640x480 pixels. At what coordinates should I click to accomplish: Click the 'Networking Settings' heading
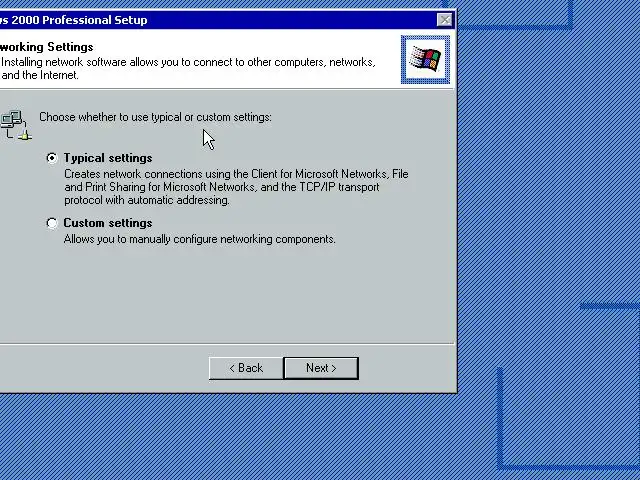point(47,47)
